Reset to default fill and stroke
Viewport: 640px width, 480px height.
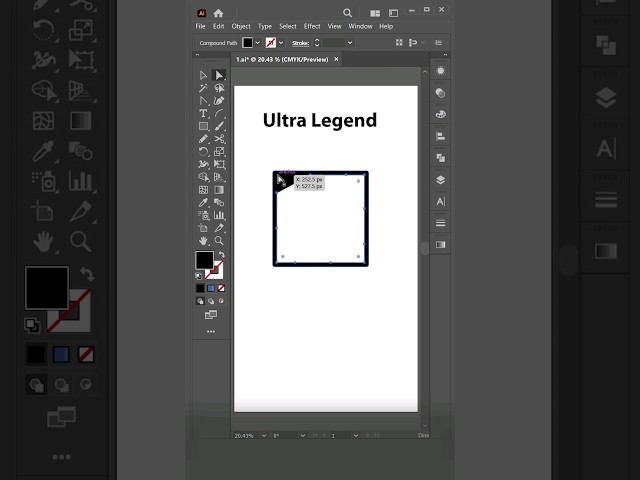pos(198,276)
